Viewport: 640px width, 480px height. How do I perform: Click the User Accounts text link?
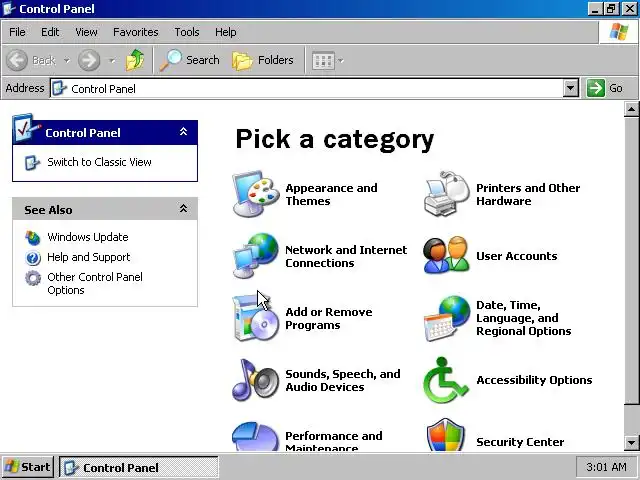pos(517,256)
